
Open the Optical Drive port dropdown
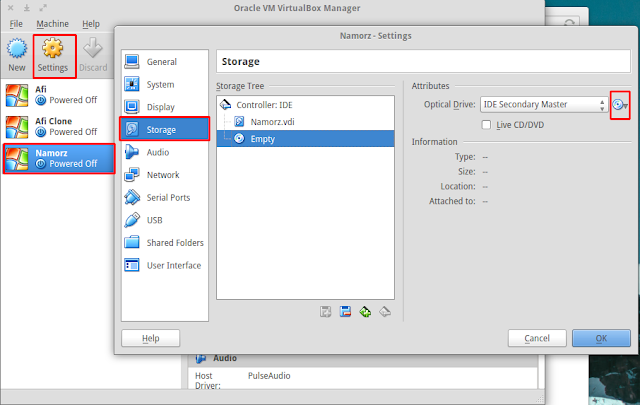coord(544,105)
